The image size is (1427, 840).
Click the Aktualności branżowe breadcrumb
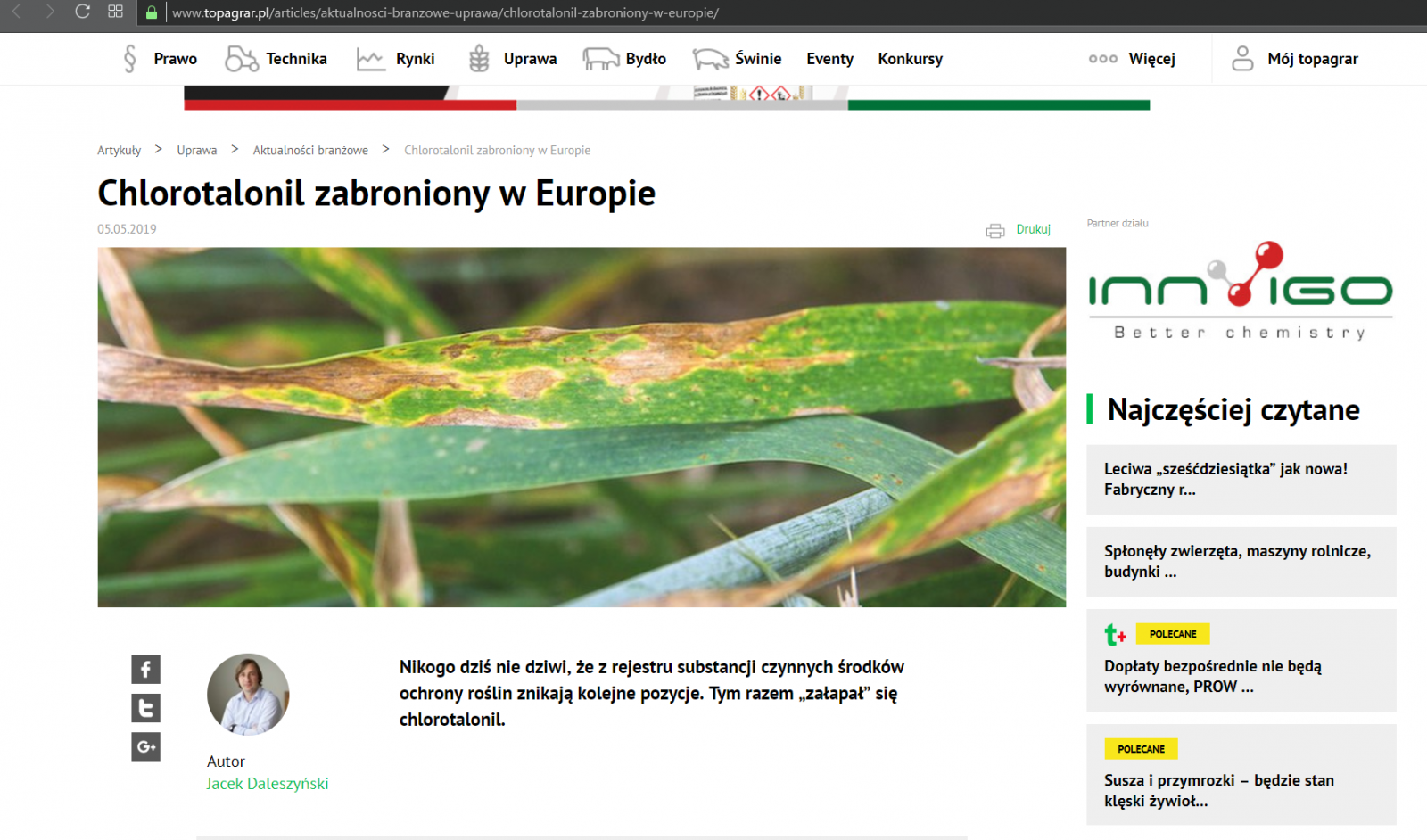click(310, 150)
